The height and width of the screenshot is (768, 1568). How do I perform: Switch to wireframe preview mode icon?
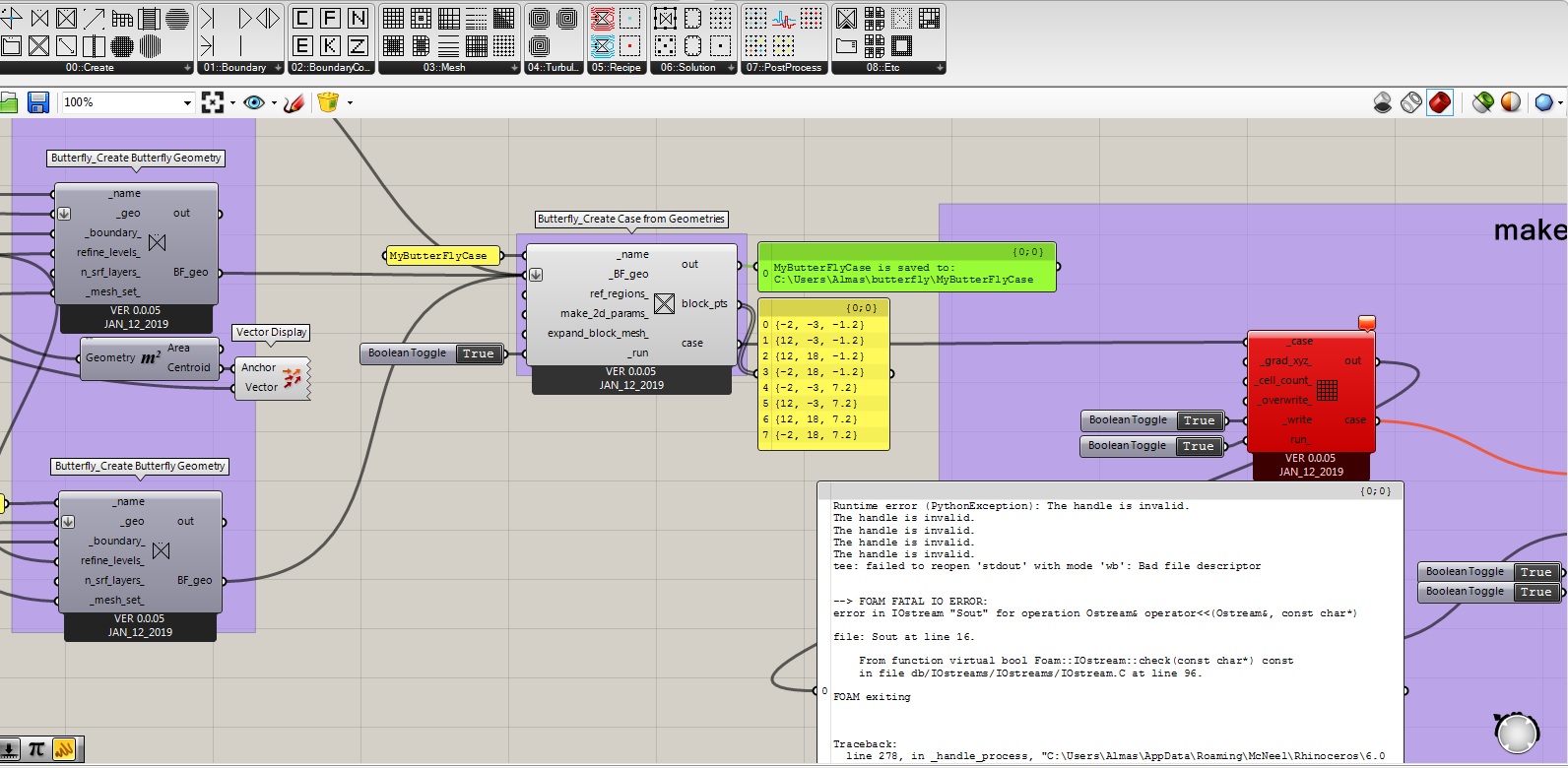coord(1410,102)
